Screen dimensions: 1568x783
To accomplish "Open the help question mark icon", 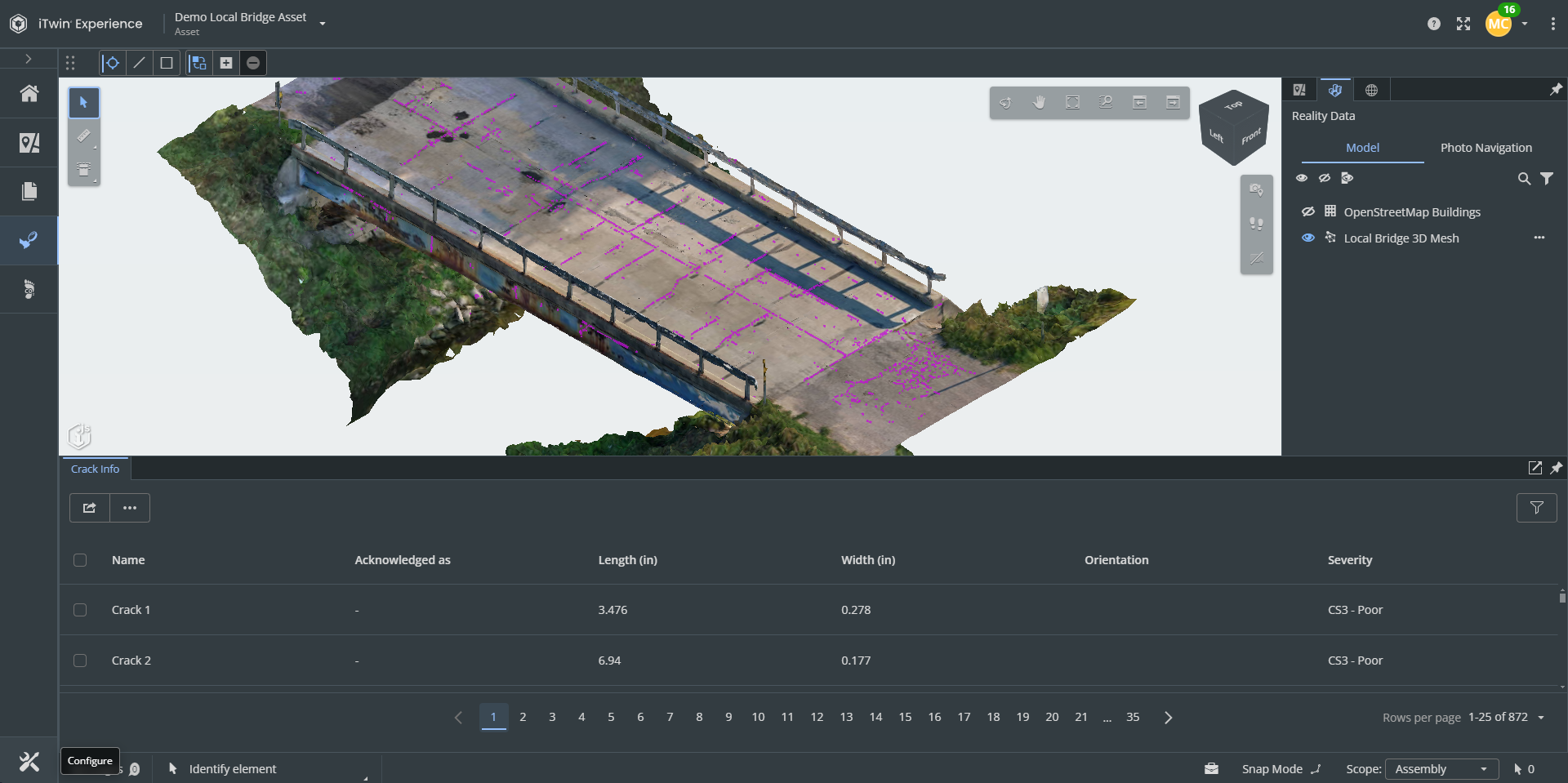I will point(1433,24).
